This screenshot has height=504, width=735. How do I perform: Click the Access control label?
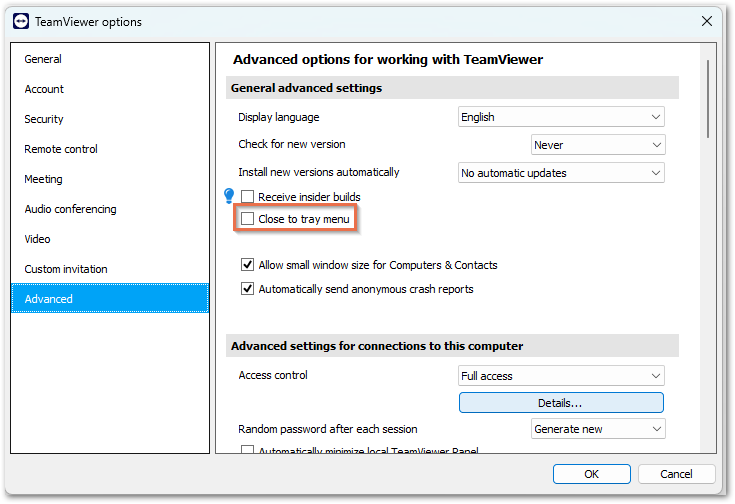(x=273, y=375)
